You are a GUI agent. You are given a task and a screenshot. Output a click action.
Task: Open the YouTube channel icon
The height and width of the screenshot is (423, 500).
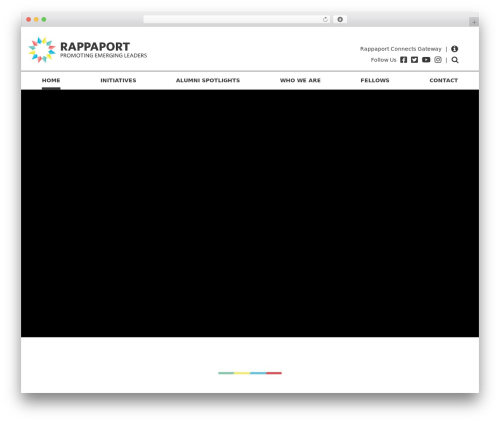426,60
